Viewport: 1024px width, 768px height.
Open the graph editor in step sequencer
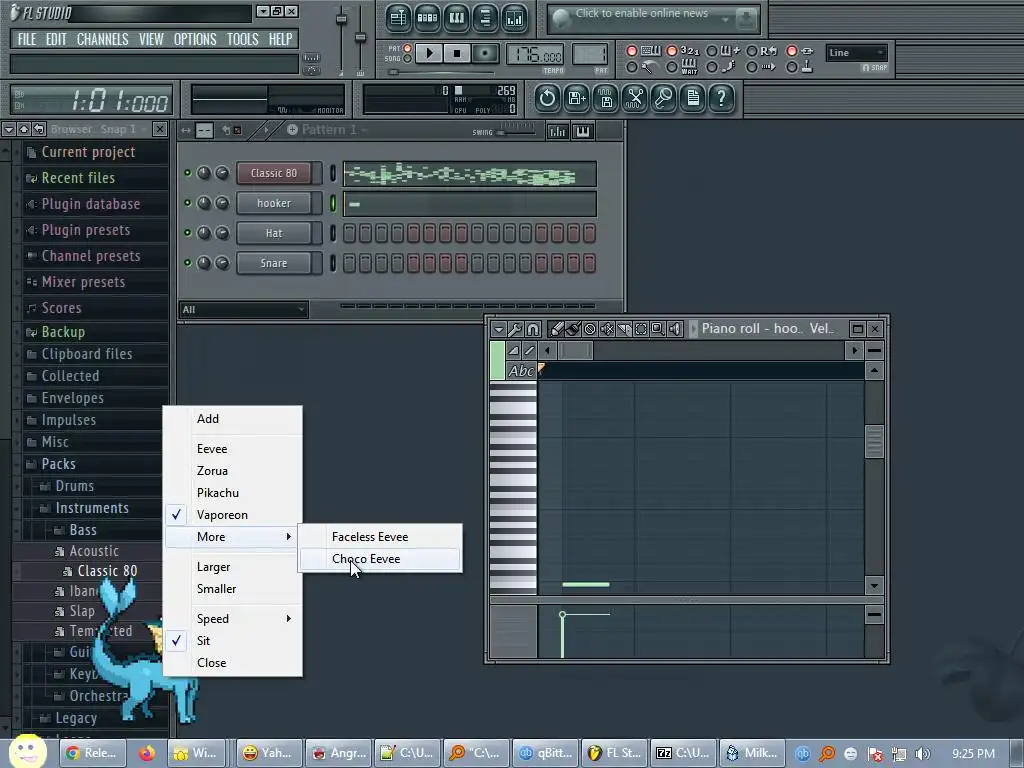point(558,131)
